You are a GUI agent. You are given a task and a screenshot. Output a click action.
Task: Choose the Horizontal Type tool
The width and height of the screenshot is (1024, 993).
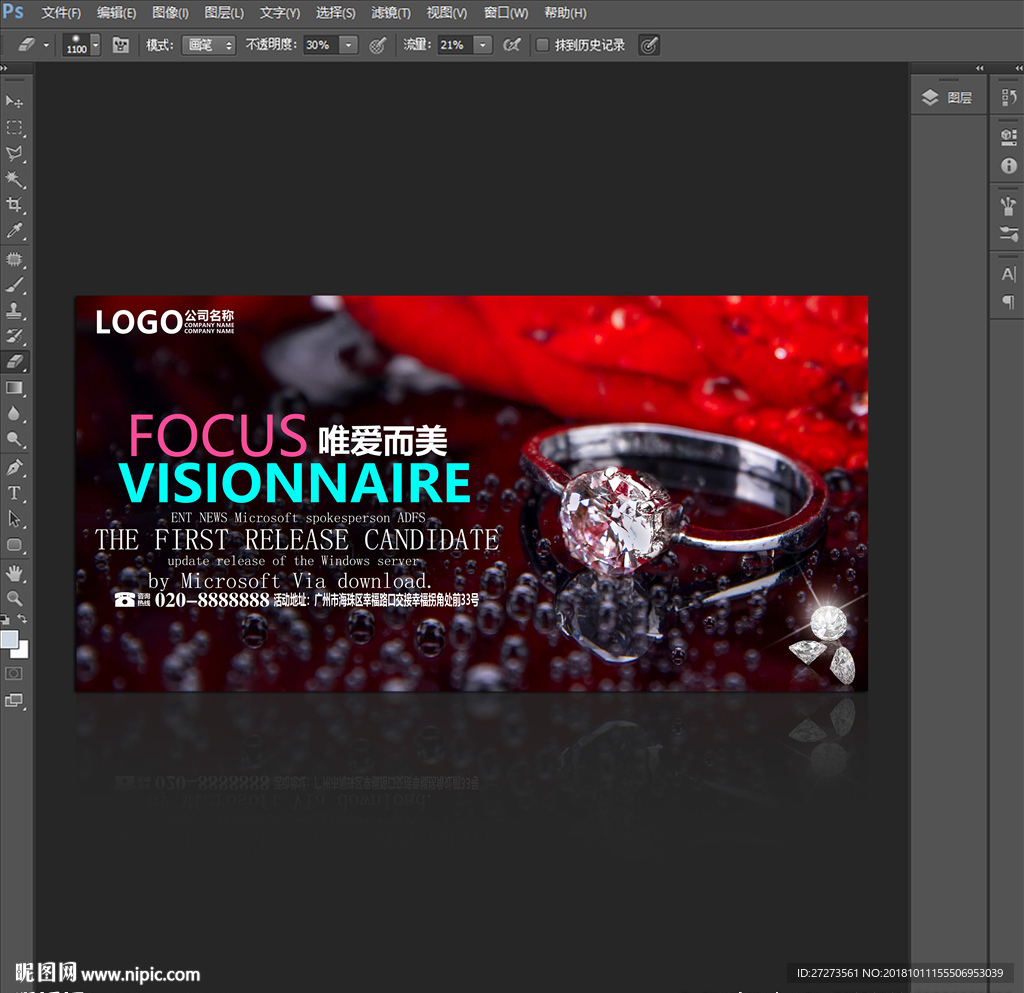coord(14,493)
